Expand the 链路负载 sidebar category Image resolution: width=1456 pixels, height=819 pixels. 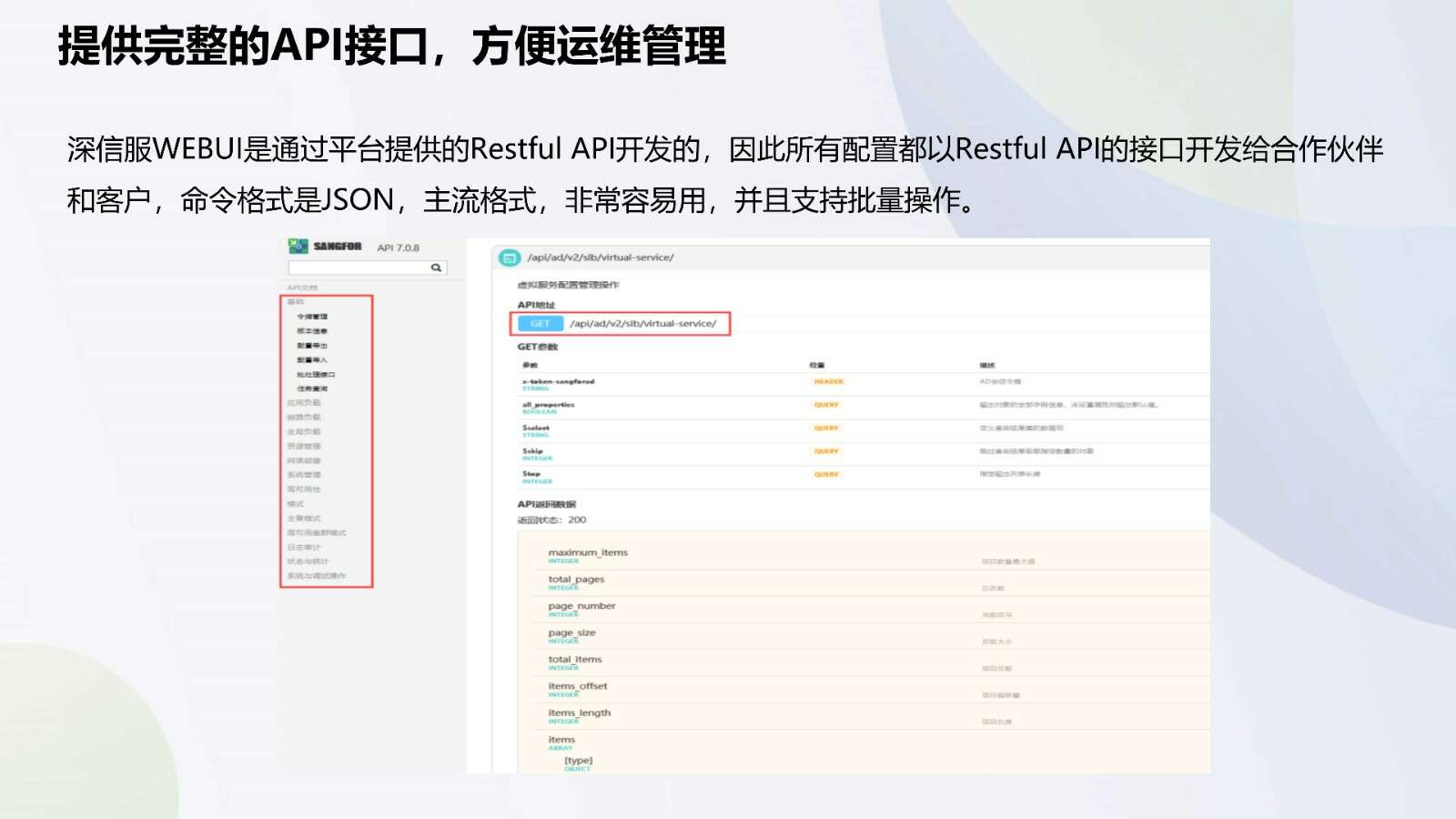304,418
